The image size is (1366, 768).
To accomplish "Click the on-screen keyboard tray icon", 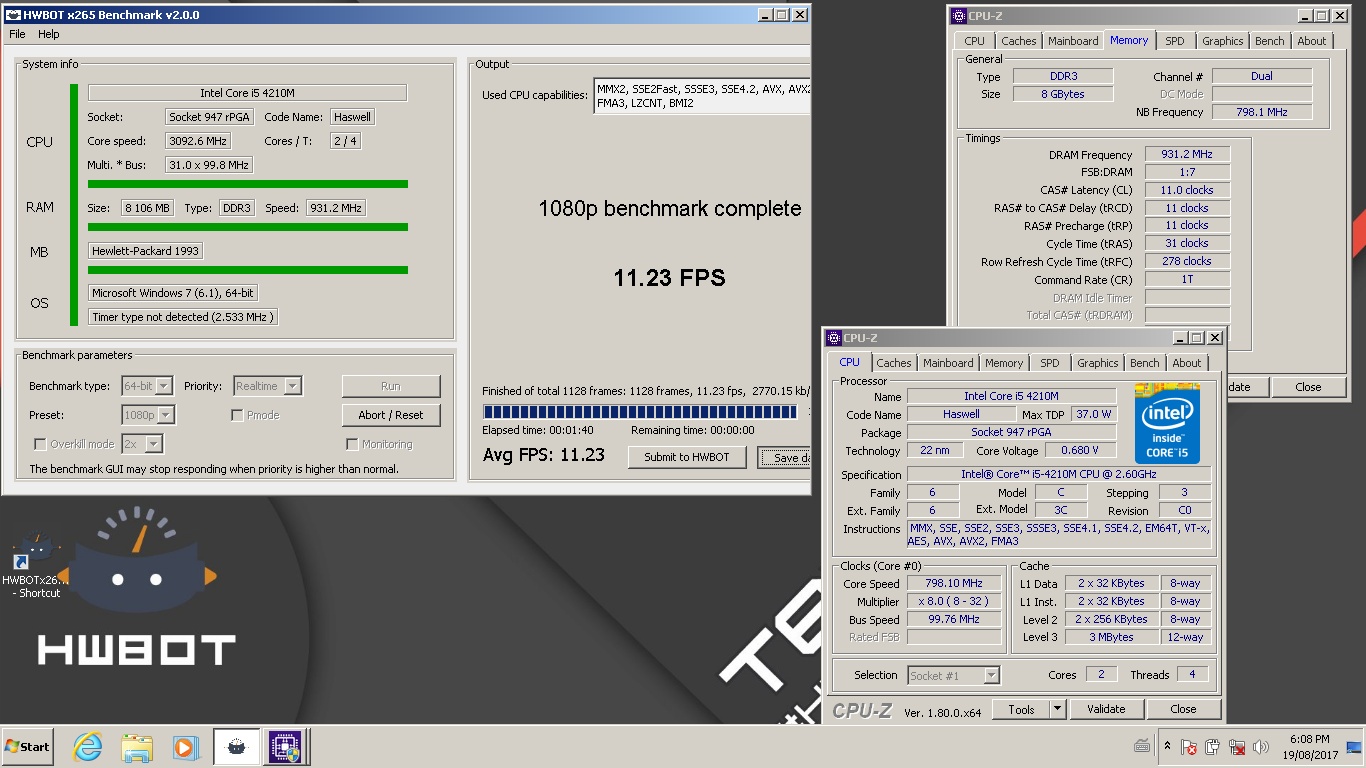I will coord(1142,746).
